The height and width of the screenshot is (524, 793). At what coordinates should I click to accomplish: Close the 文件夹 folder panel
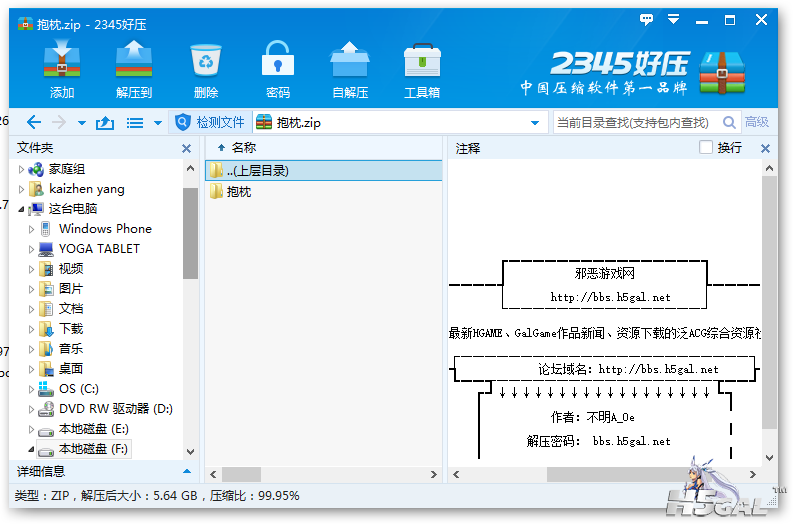pyautogui.click(x=186, y=149)
